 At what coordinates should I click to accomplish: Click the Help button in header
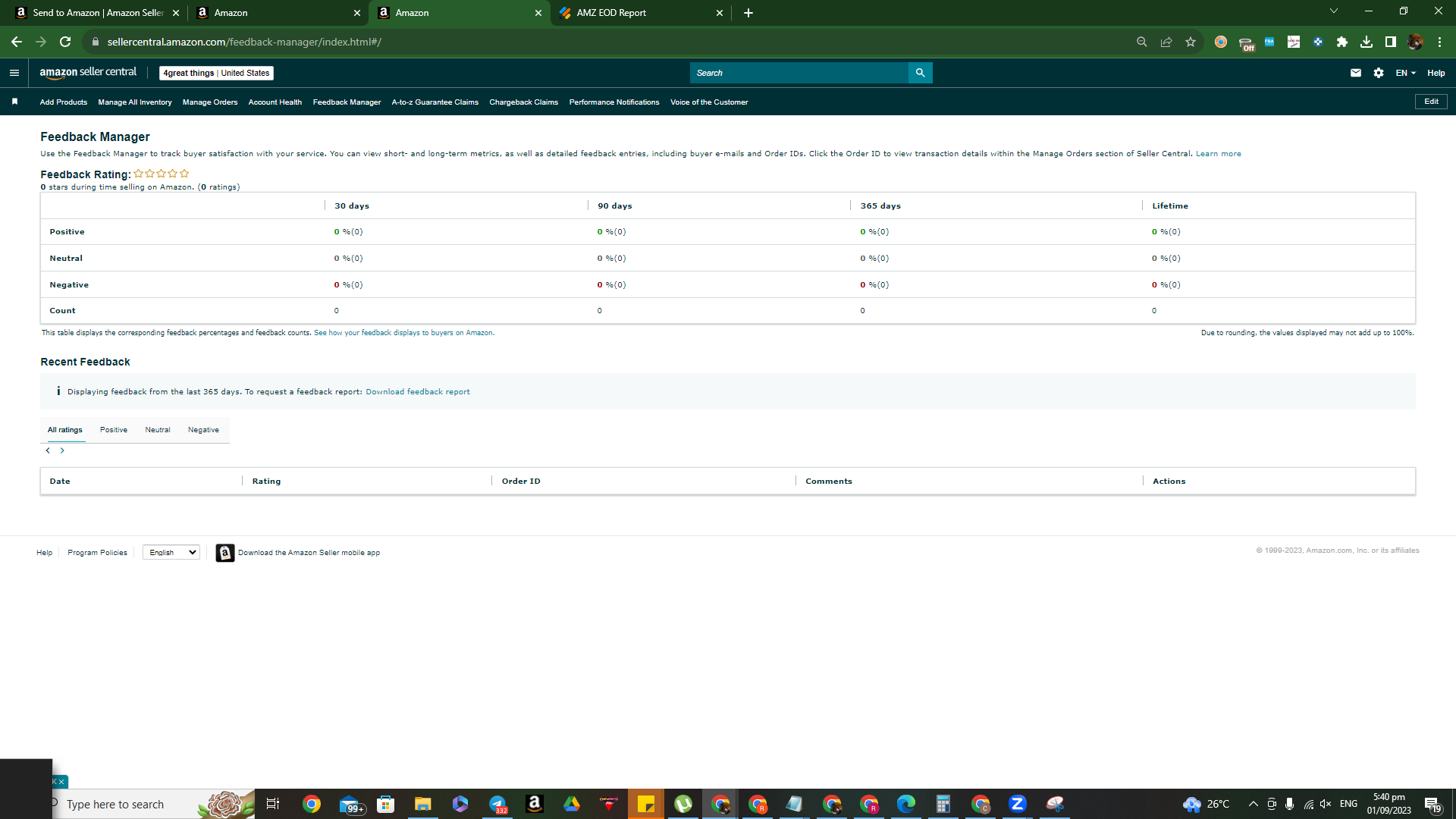(1436, 73)
